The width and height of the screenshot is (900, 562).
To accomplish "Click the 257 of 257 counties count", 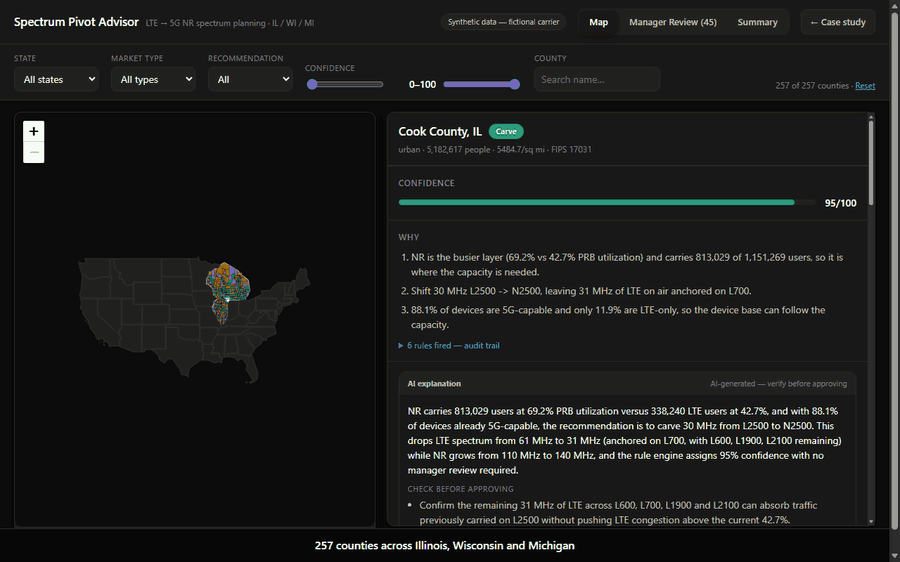I will point(812,86).
